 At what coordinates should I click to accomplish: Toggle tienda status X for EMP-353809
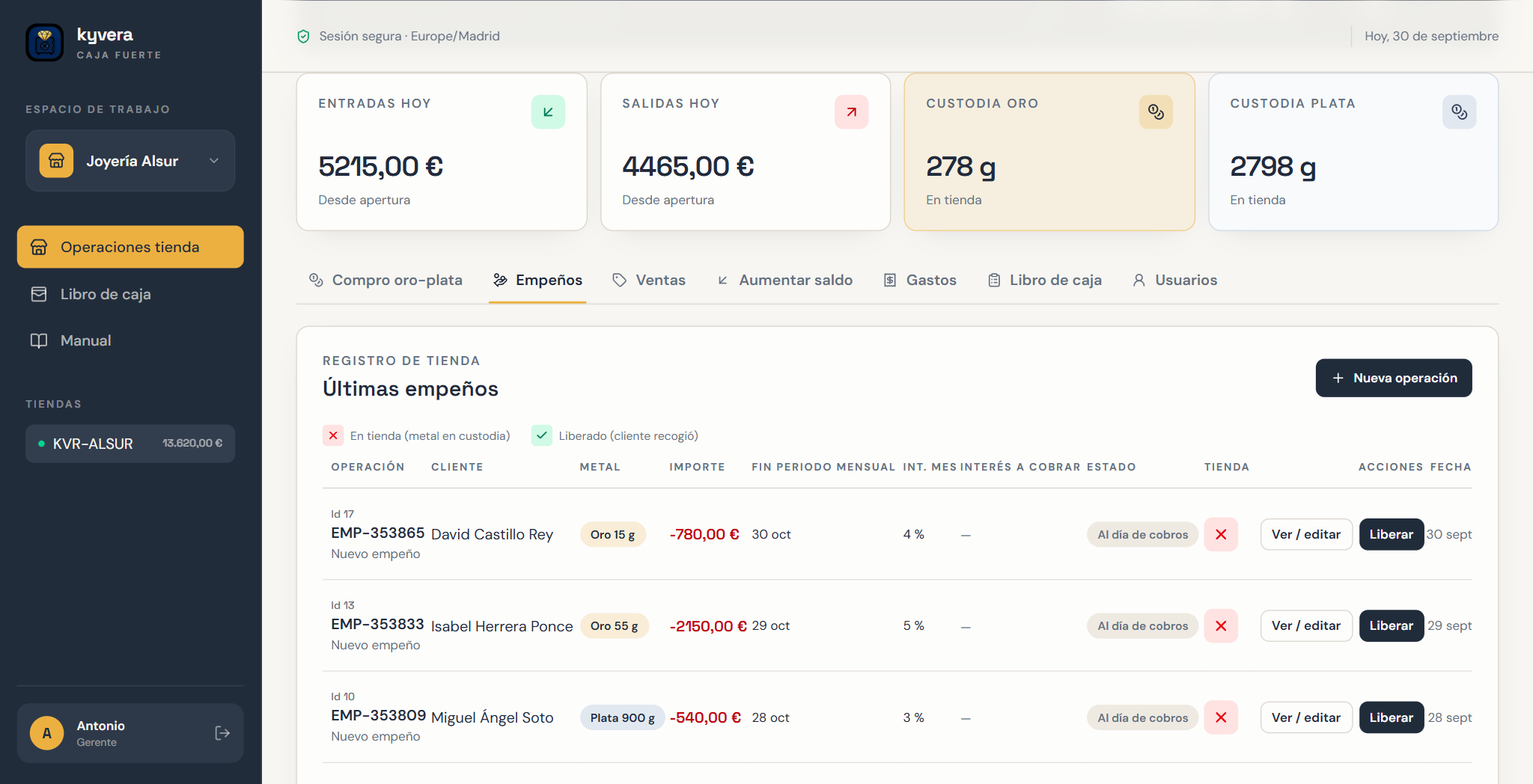point(1221,717)
